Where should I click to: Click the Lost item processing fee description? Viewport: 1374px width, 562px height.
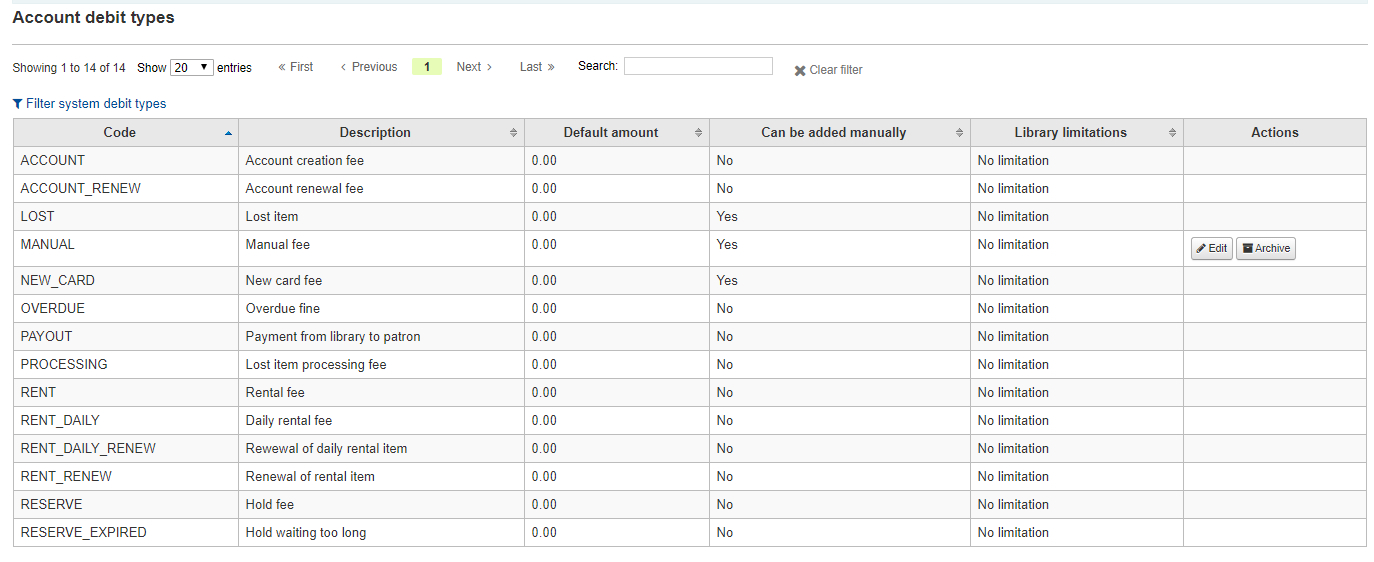pyautogui.click(x=316, y=365)
